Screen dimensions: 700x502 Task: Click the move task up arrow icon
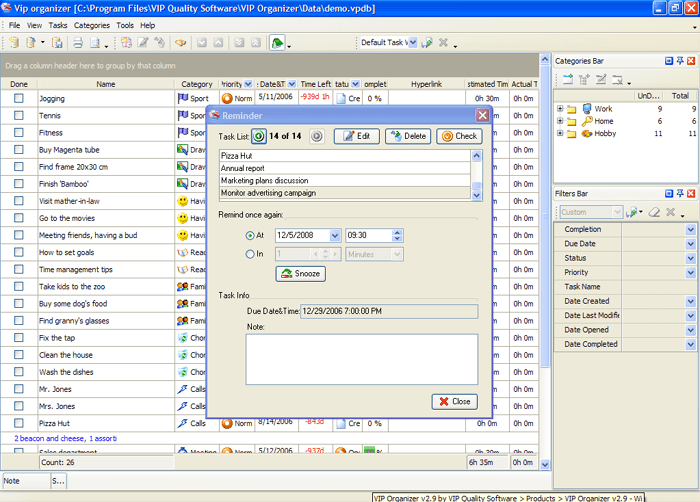pos(218,43)
